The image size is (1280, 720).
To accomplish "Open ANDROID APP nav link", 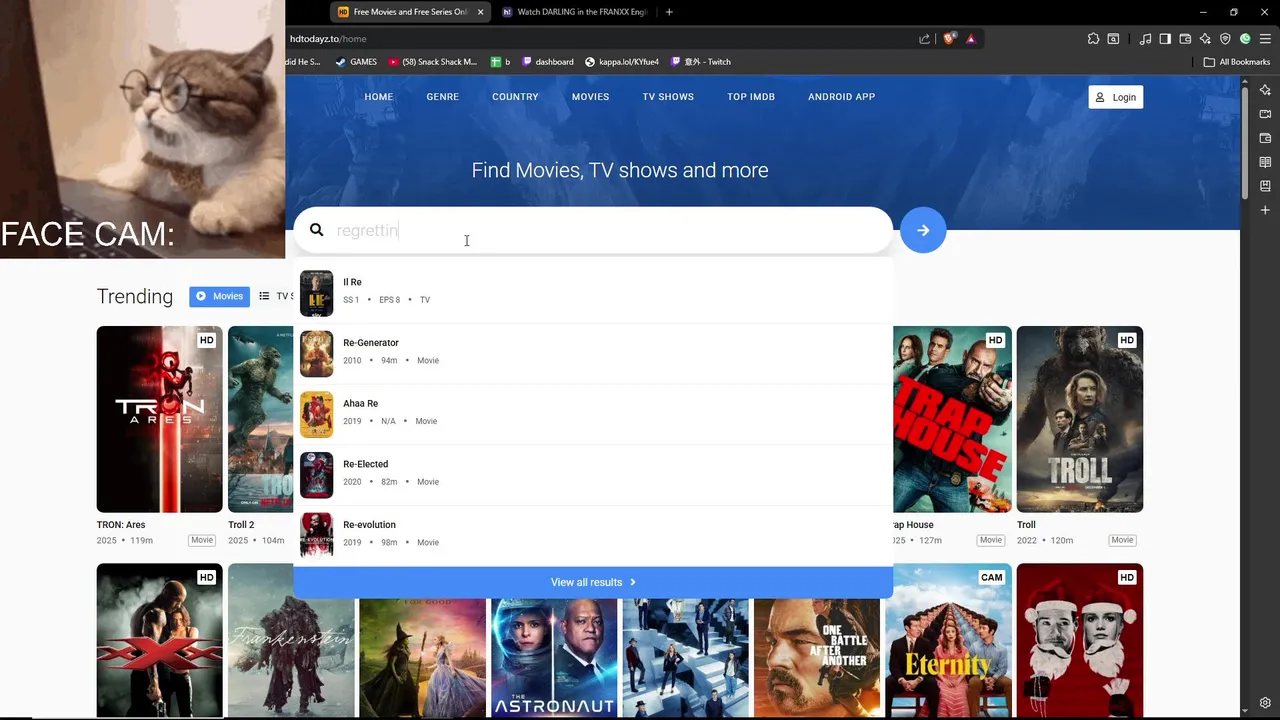I will tap(841, 97).
